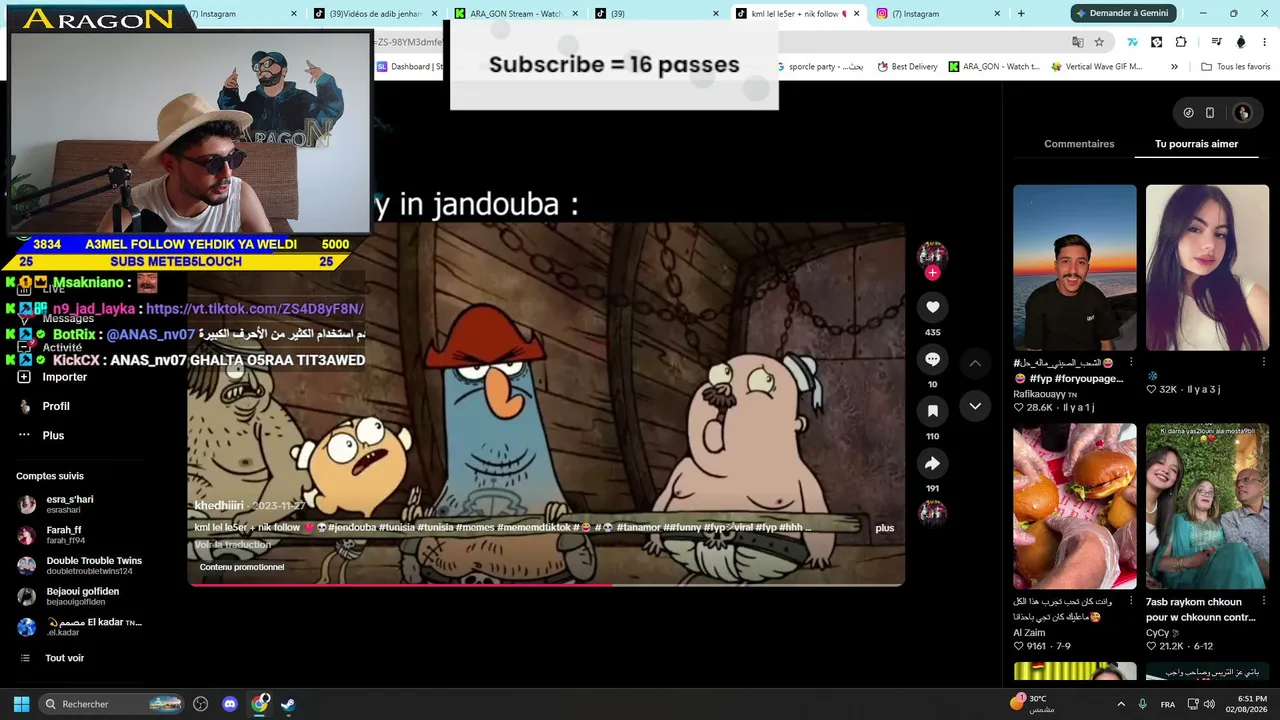Switch to the Commentaires tab
The height and width of the screenshot is (720, 1280).
(x=1079, y=144)
